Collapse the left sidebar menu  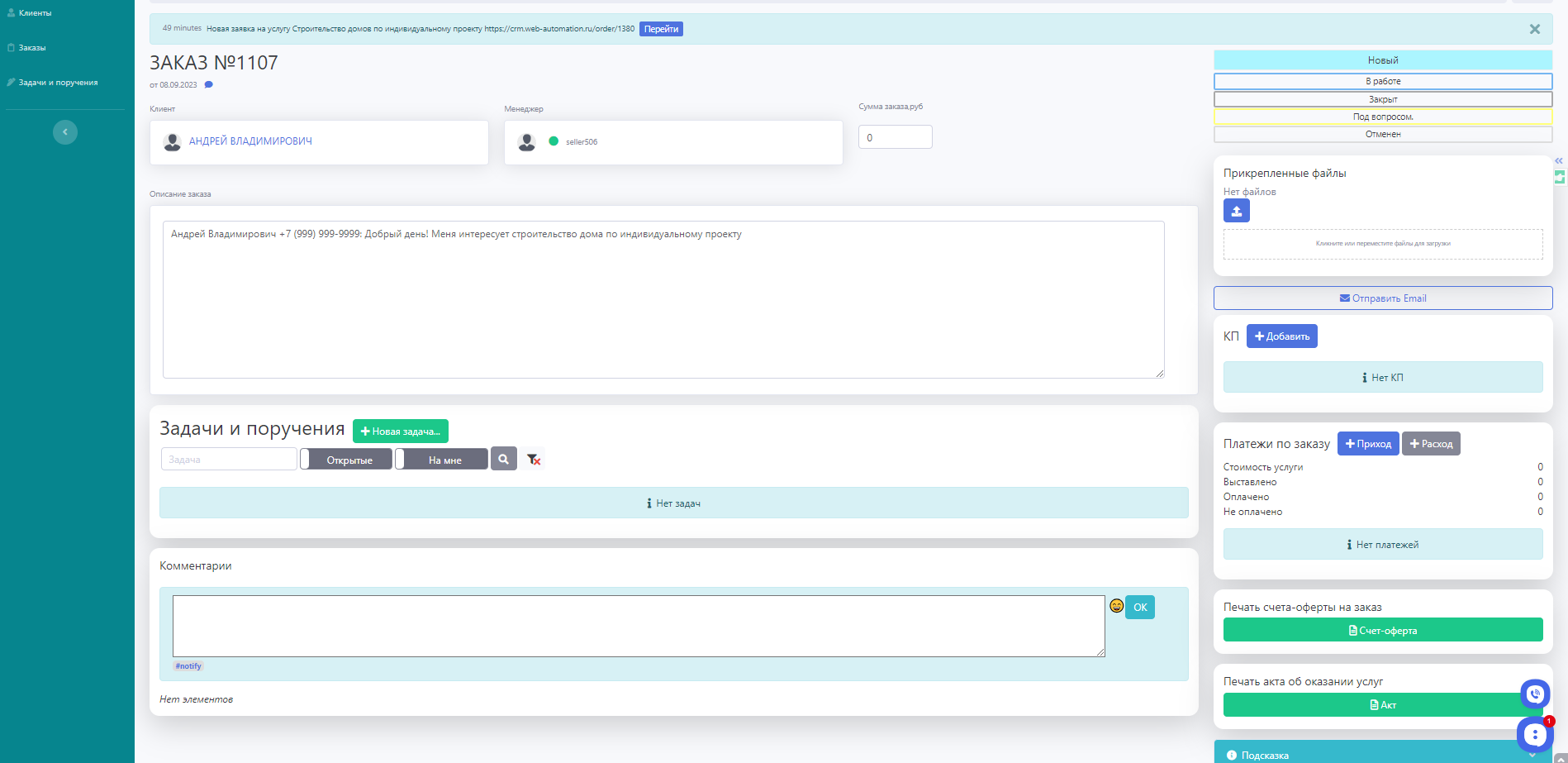(65, 132)
